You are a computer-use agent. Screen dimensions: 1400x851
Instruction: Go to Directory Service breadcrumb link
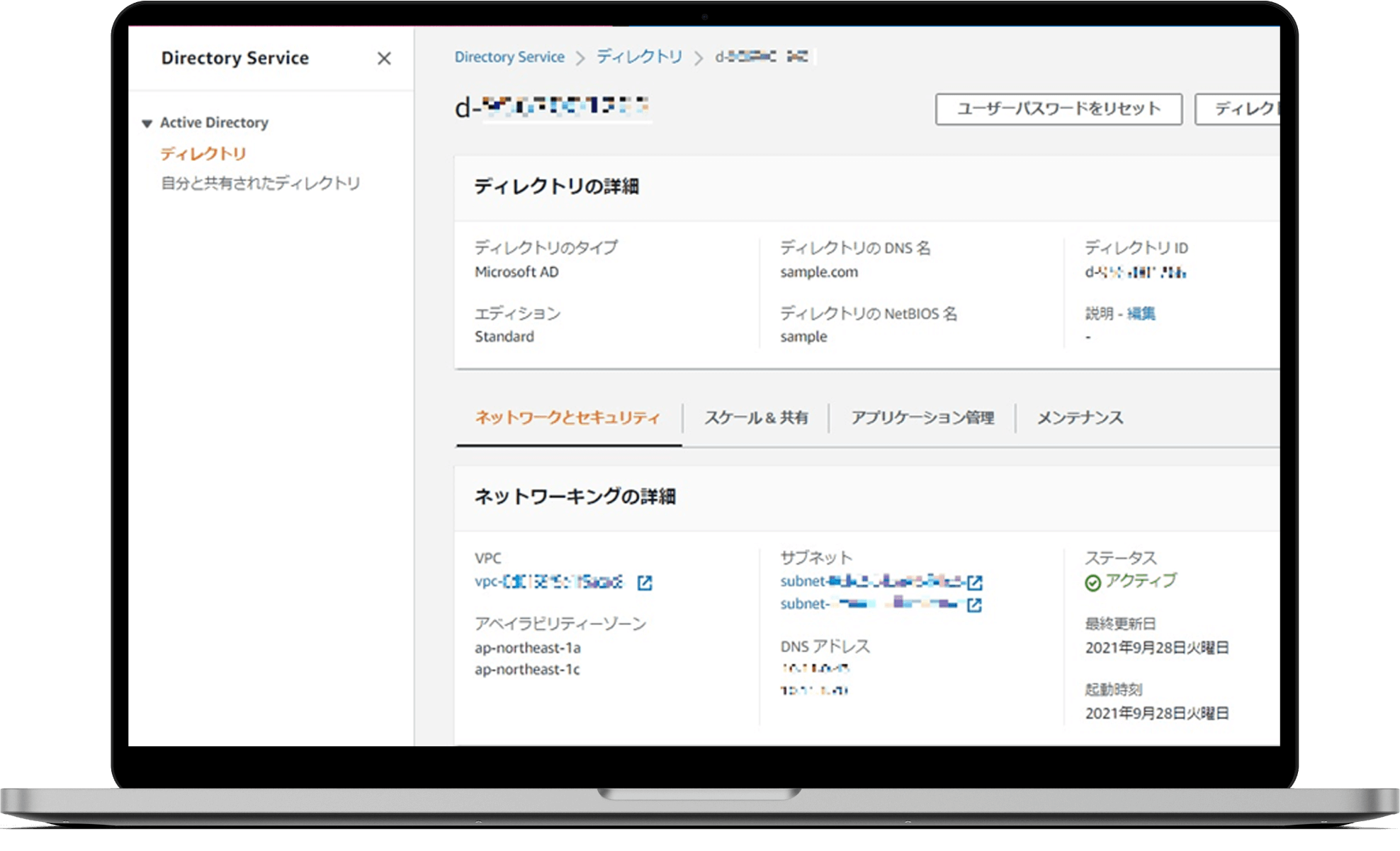tap(509, 57)
